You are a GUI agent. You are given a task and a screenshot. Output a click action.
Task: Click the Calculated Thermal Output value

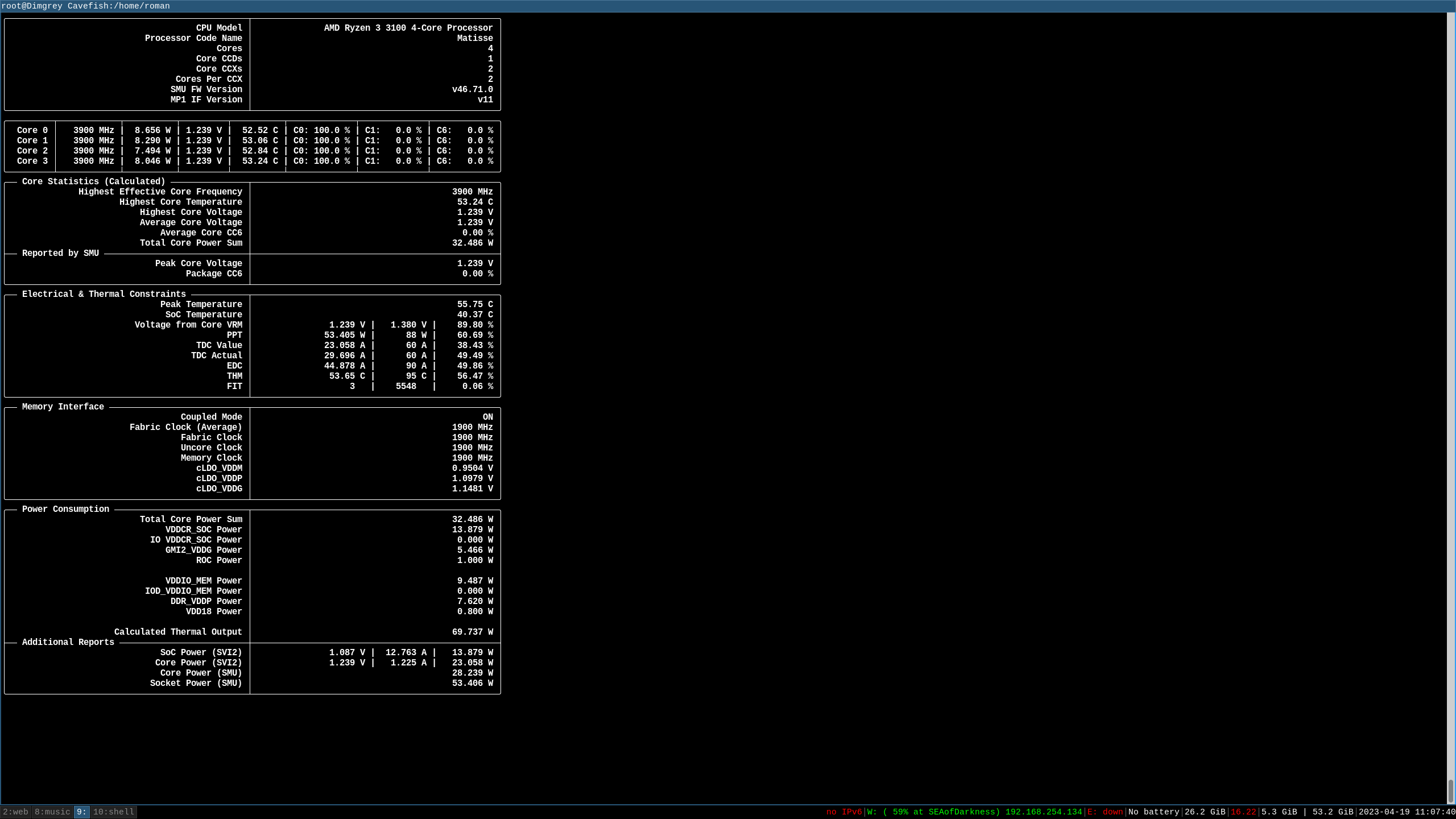(472, 632)
